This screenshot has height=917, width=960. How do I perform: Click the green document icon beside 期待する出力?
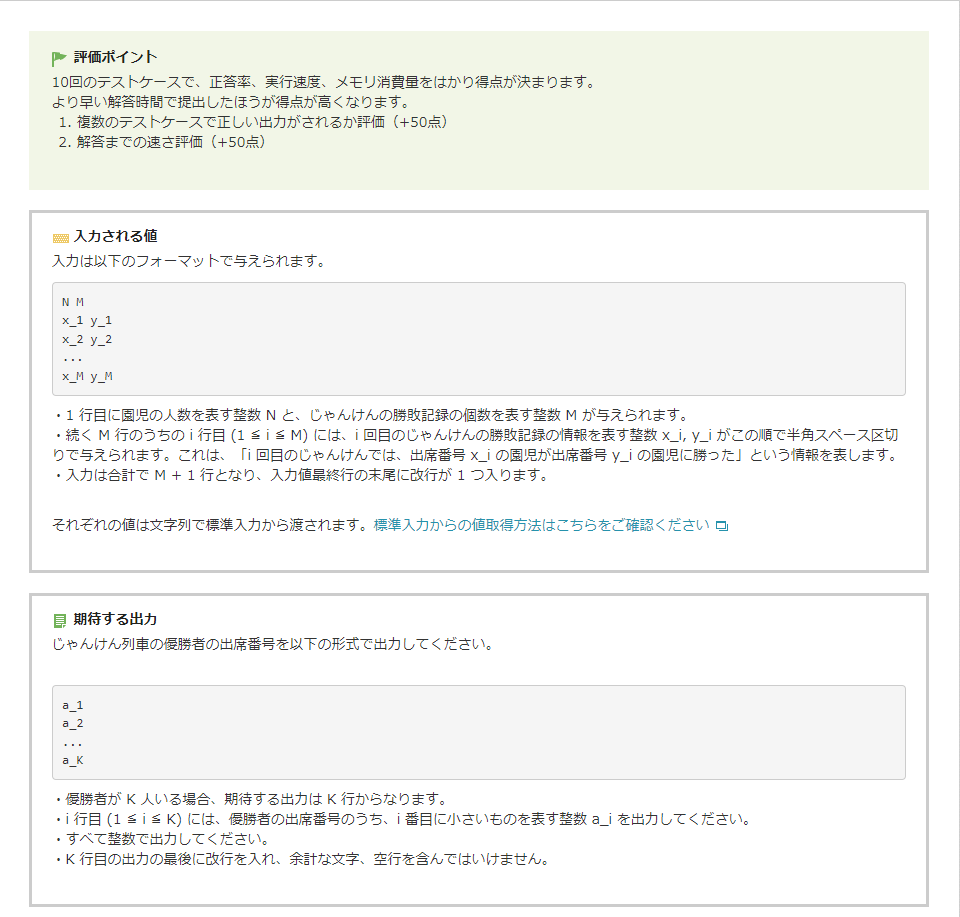pos(60,621)
